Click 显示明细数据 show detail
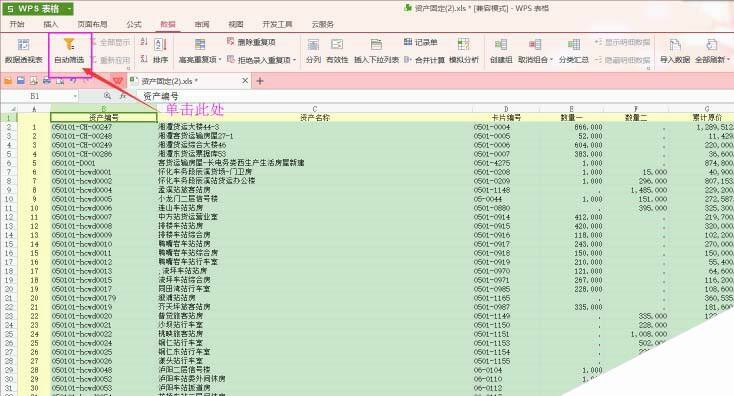 click(x=622, y=42)
